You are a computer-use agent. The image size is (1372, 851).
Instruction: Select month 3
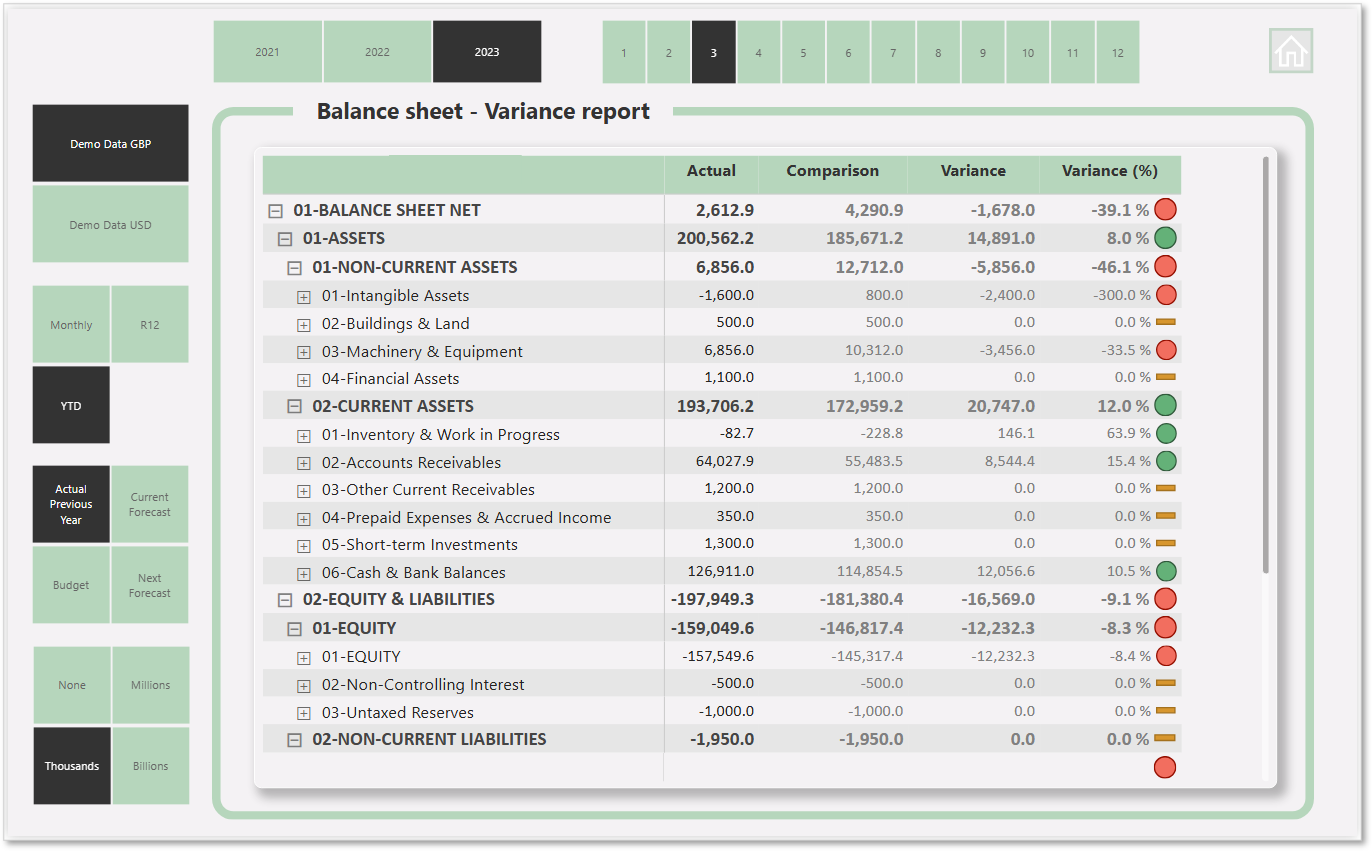(x=714, y=52)
